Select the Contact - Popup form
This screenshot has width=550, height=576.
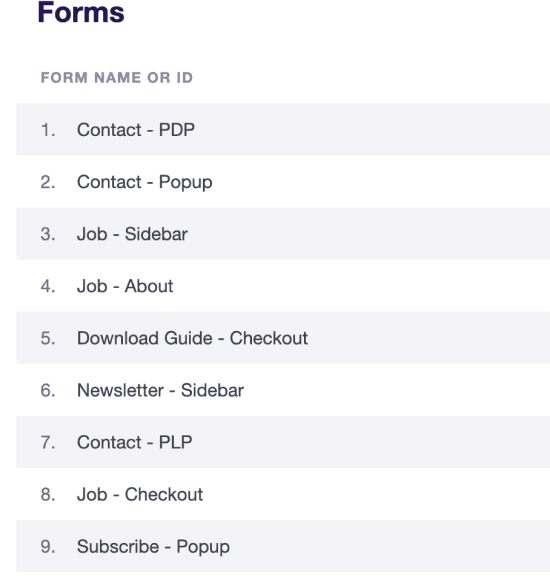[x=283, y=181]
